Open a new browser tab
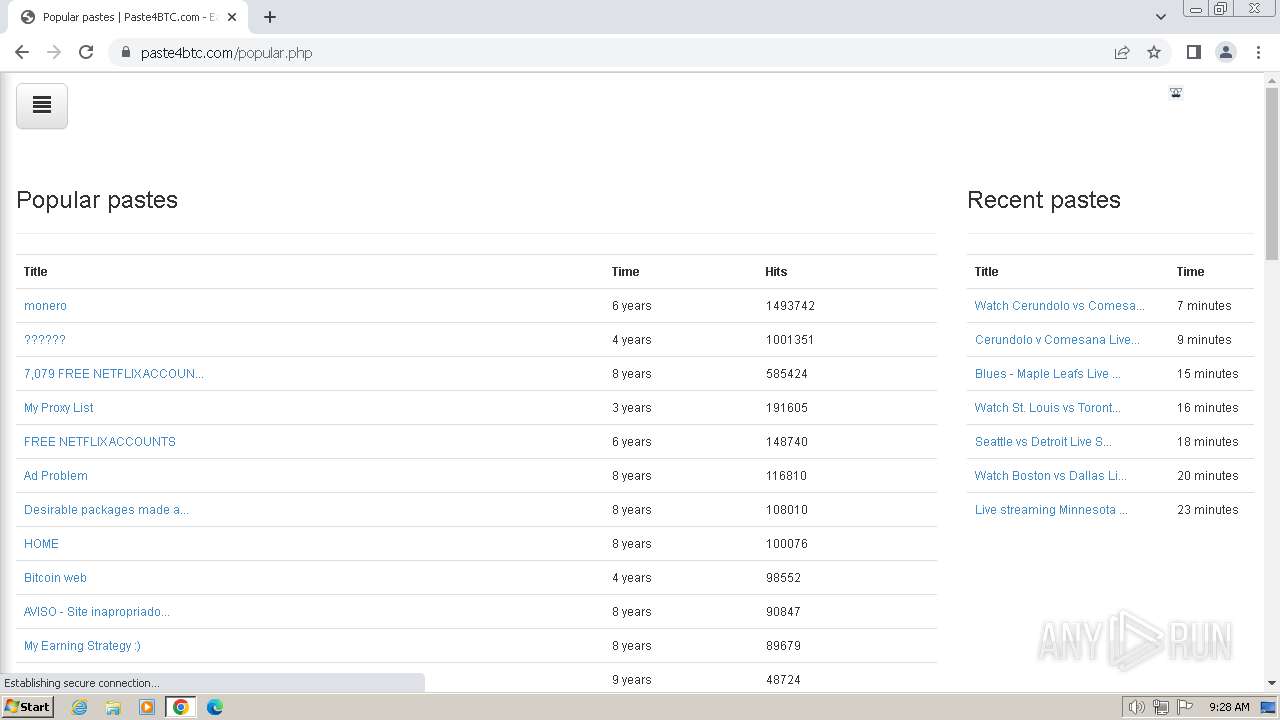 [270, 16]
